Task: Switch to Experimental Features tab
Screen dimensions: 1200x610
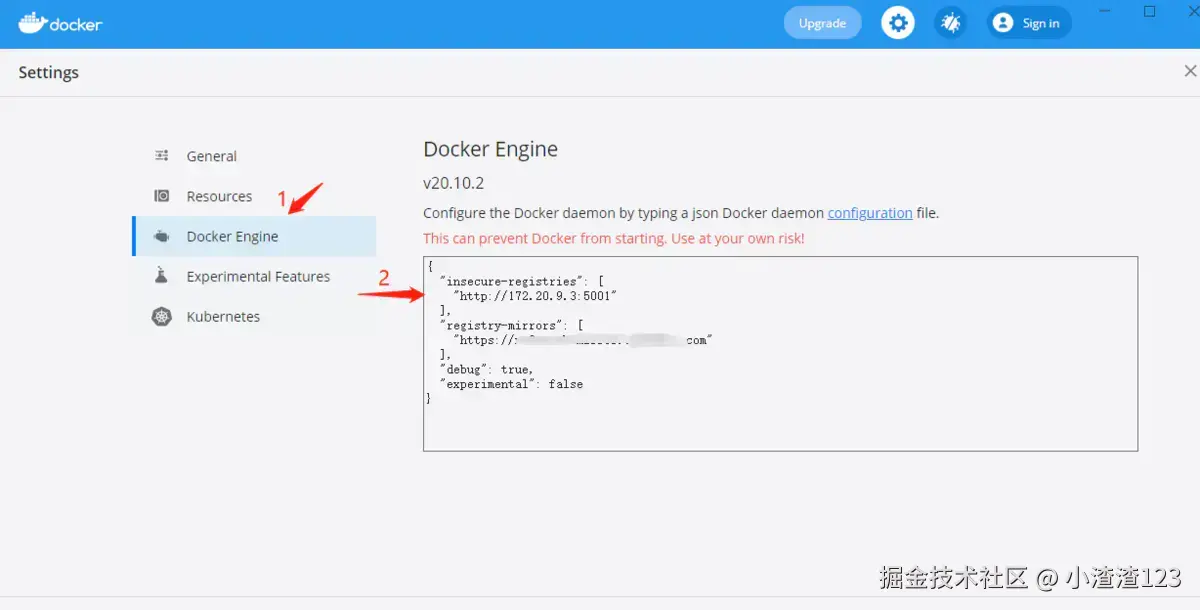Action: (254, 276)
